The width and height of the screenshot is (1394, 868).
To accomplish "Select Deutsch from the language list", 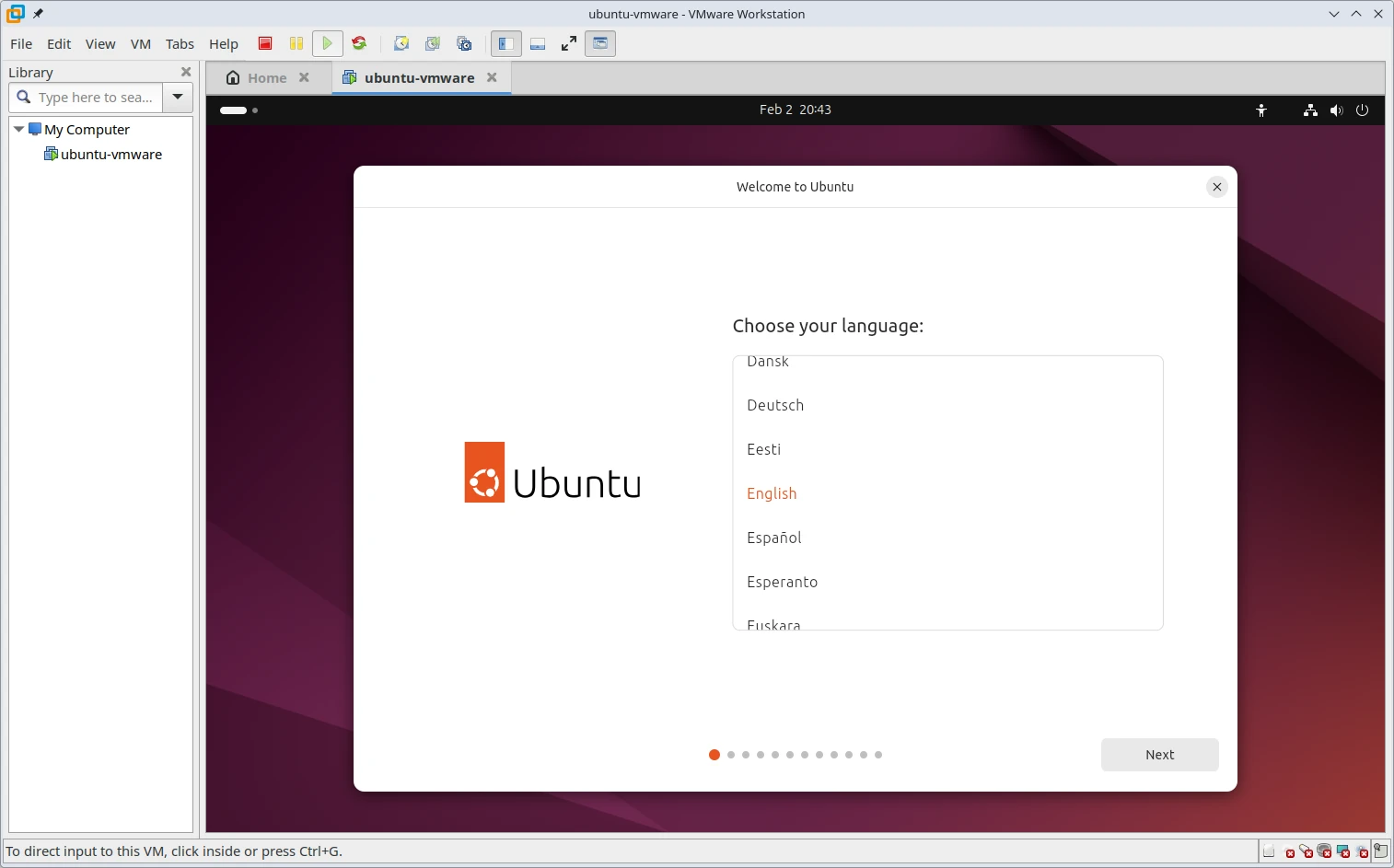I will tap(775, 405).
